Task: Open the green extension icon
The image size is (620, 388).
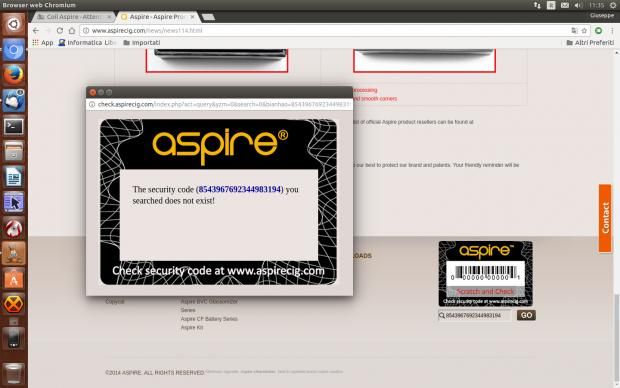Action: tap(599, 30)
